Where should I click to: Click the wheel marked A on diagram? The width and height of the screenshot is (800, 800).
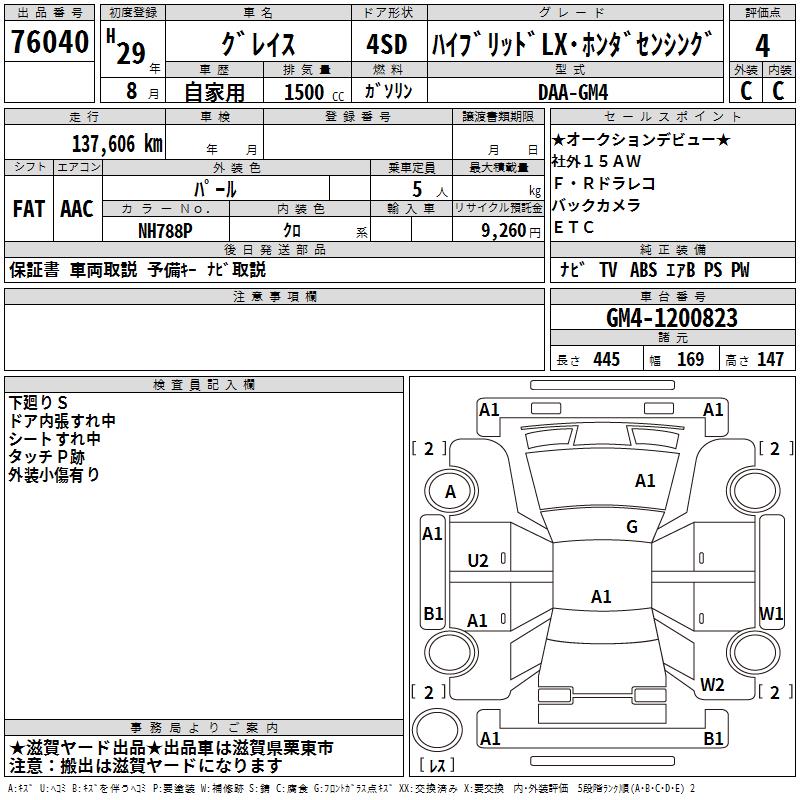[451, 492]
